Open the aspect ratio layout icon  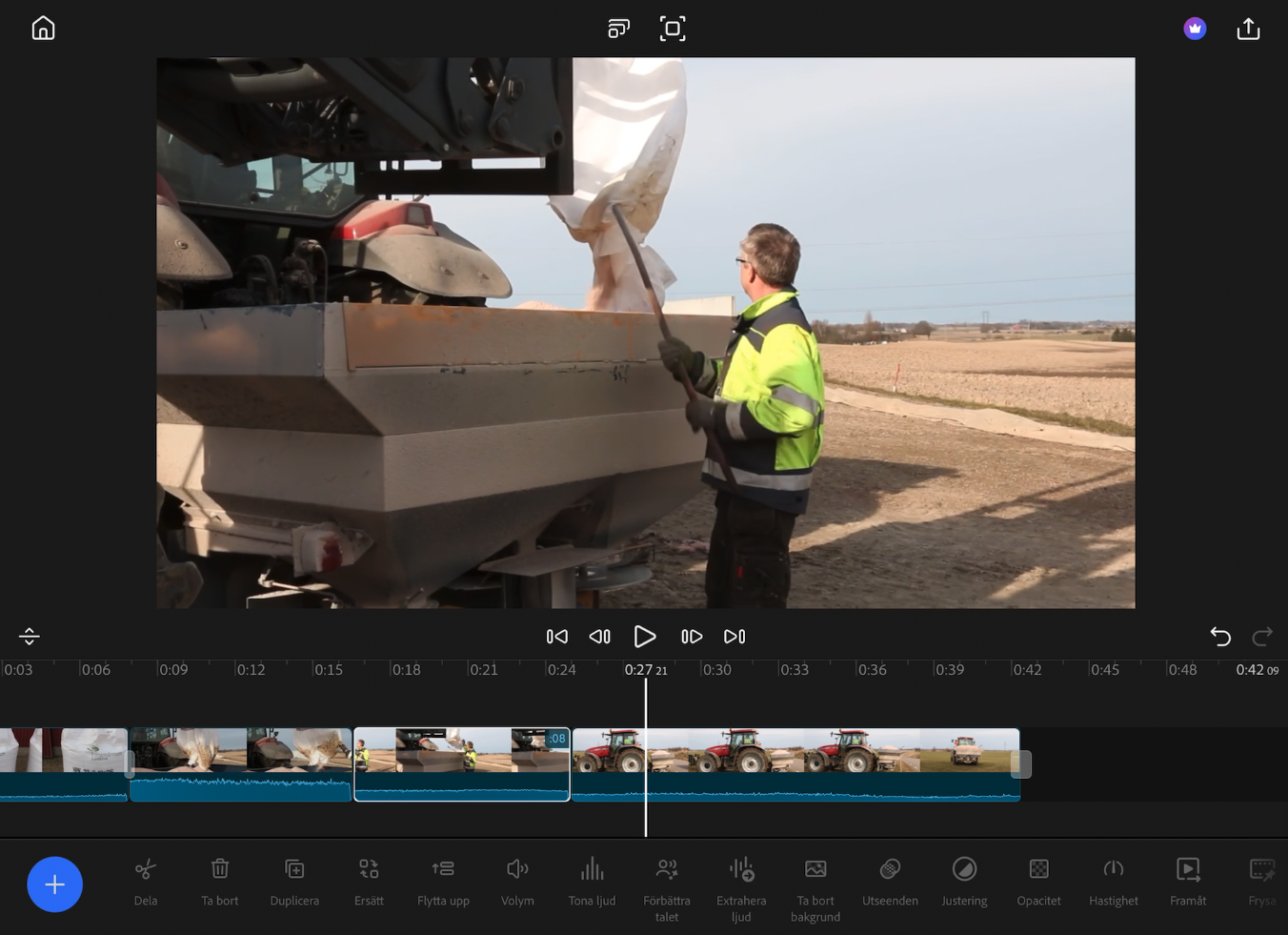point(618,29)
